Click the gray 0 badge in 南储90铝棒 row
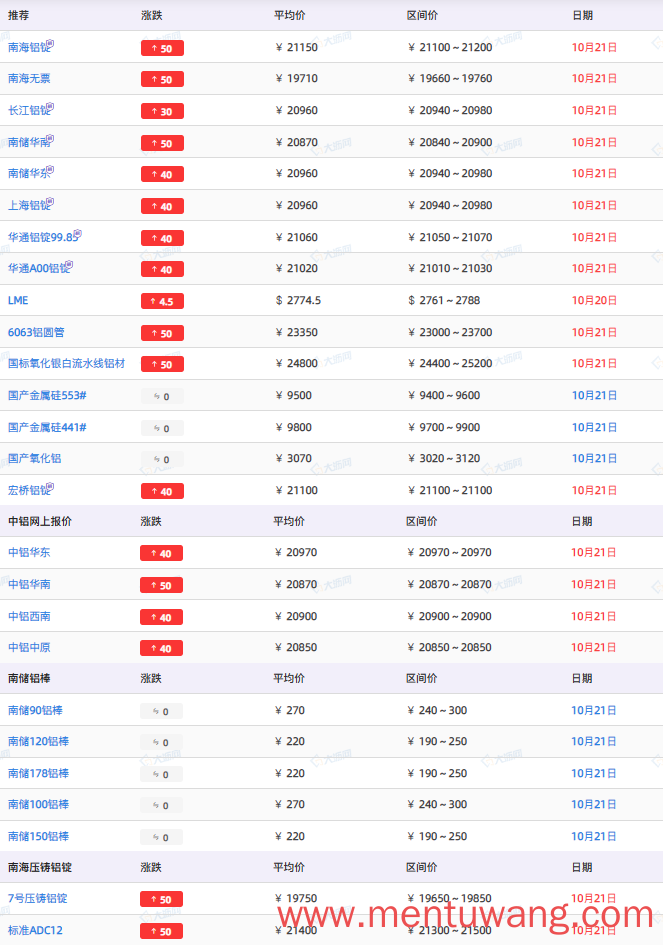 tap(162, 711)
